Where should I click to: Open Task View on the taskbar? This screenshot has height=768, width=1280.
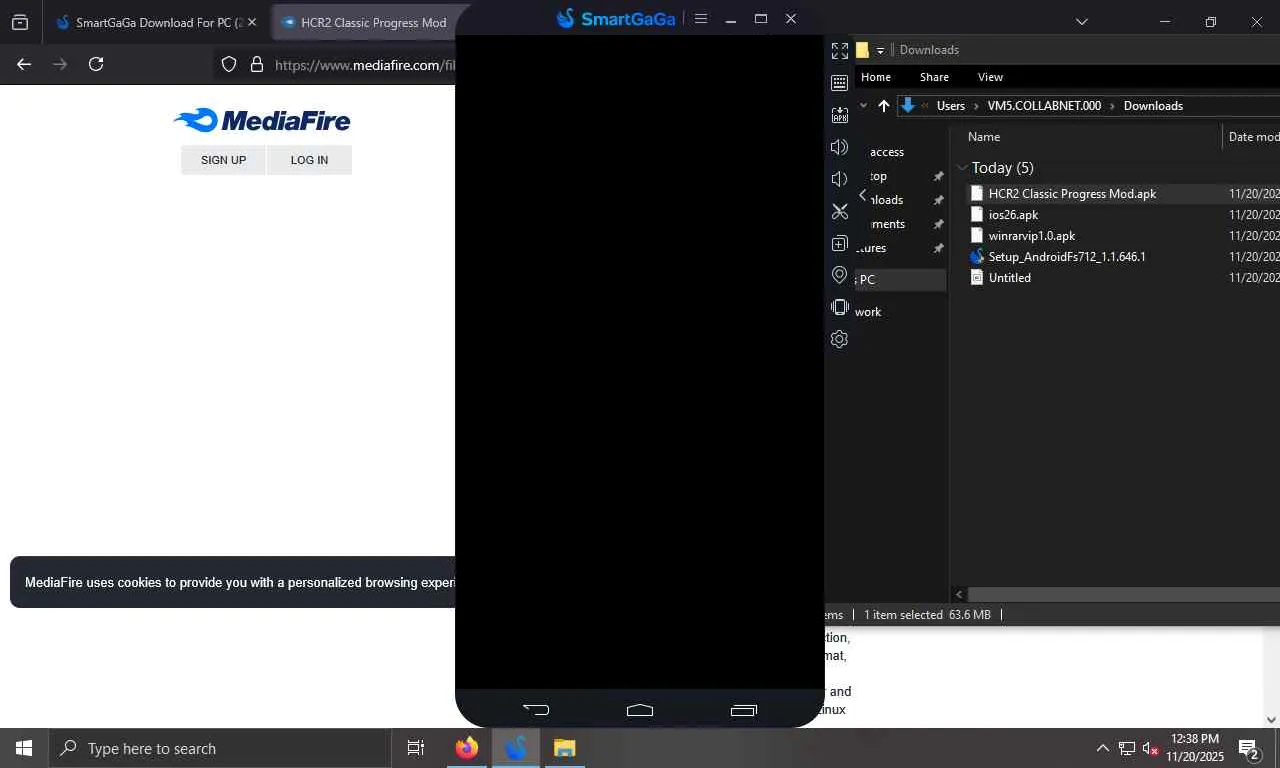(416, 748)
